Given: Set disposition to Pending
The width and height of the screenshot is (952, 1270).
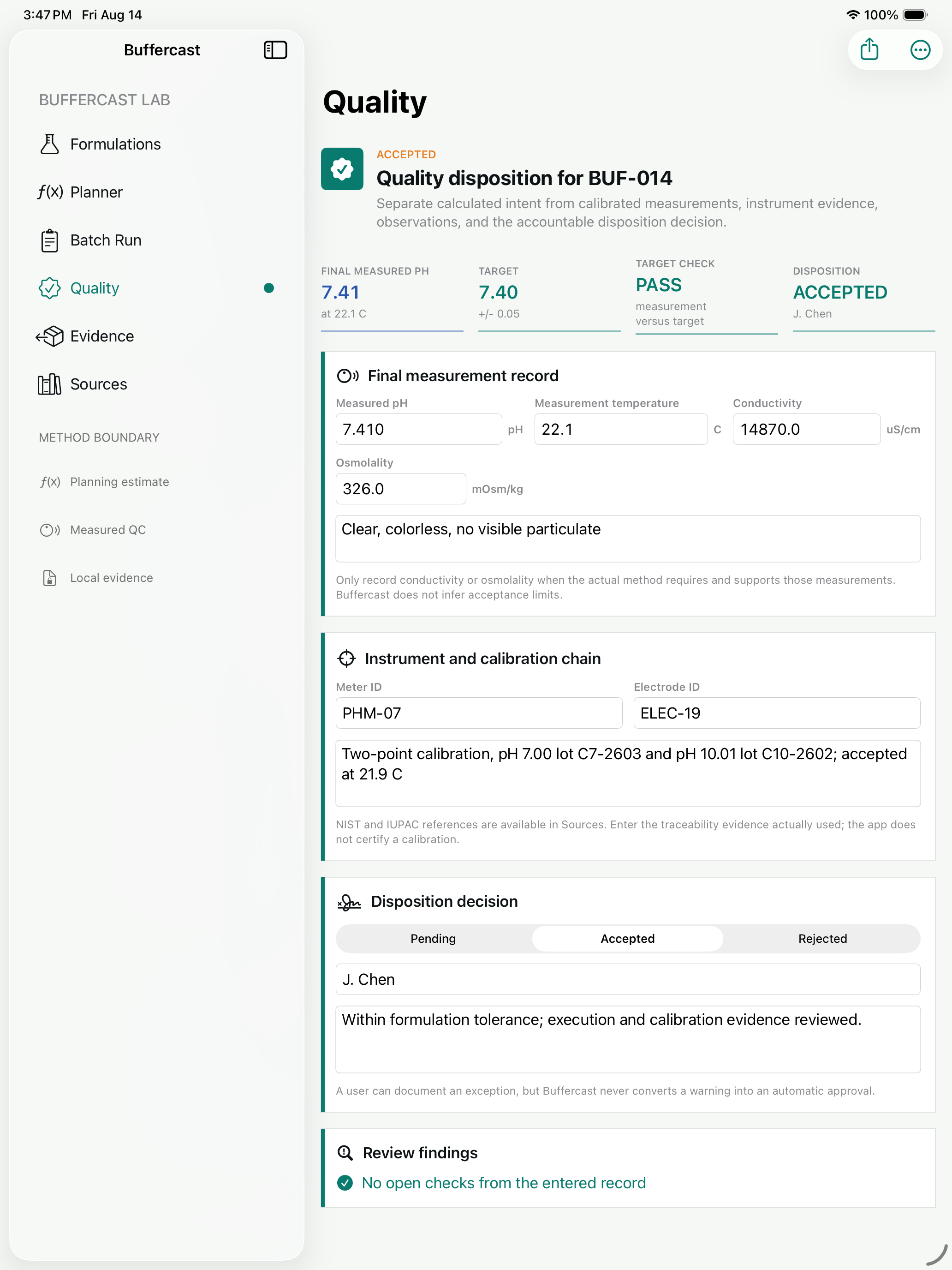Looking at the screenshot, I should point(433,939).
